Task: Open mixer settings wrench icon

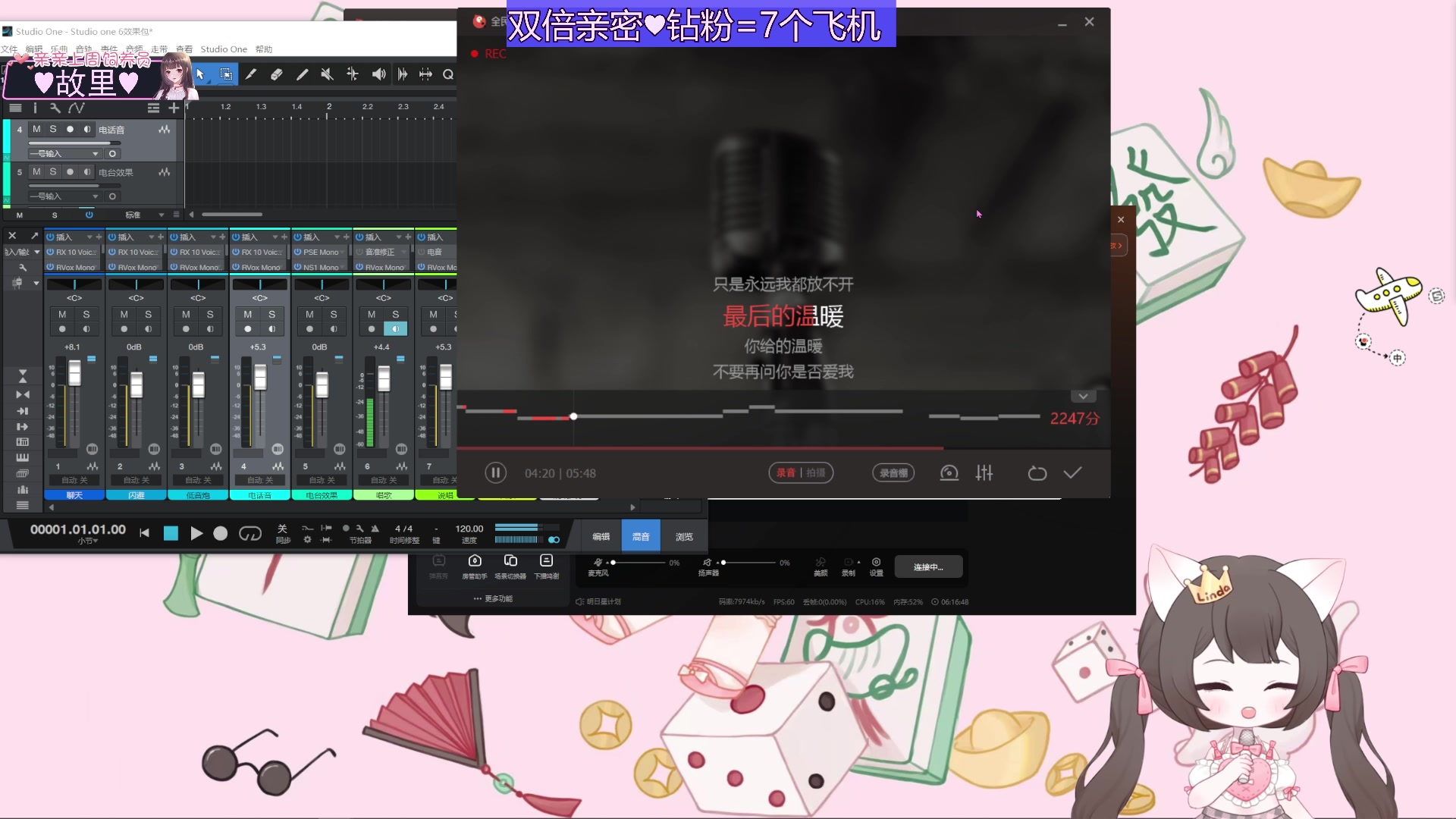Action: pyautogui.click(x=23, y=268)
